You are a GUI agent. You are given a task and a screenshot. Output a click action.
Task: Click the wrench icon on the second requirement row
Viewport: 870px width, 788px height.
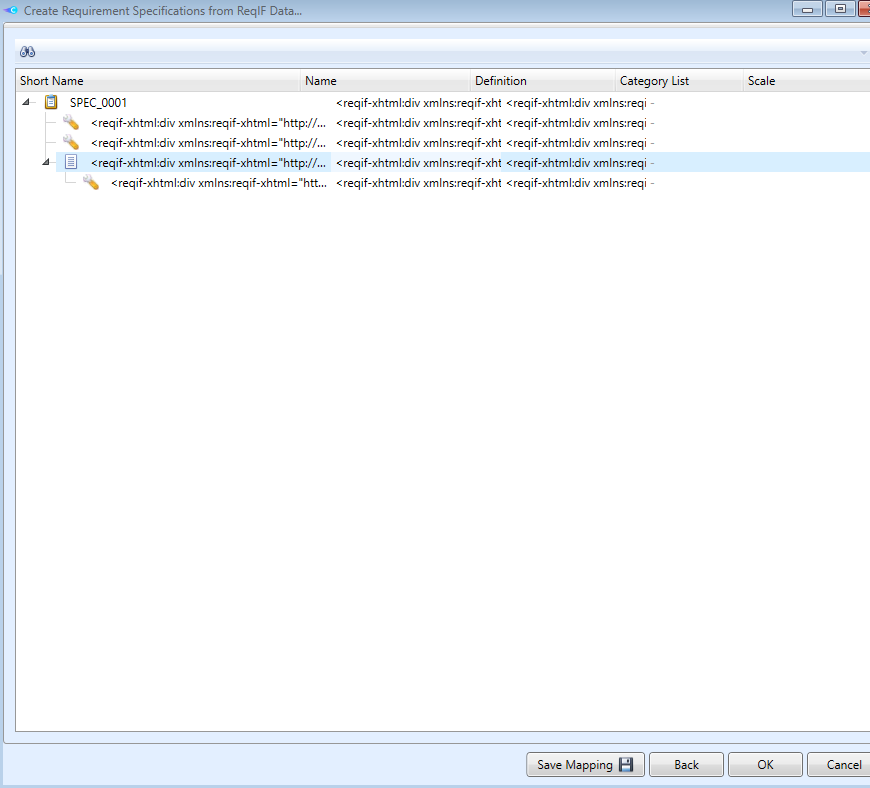[x=71, y=142]
